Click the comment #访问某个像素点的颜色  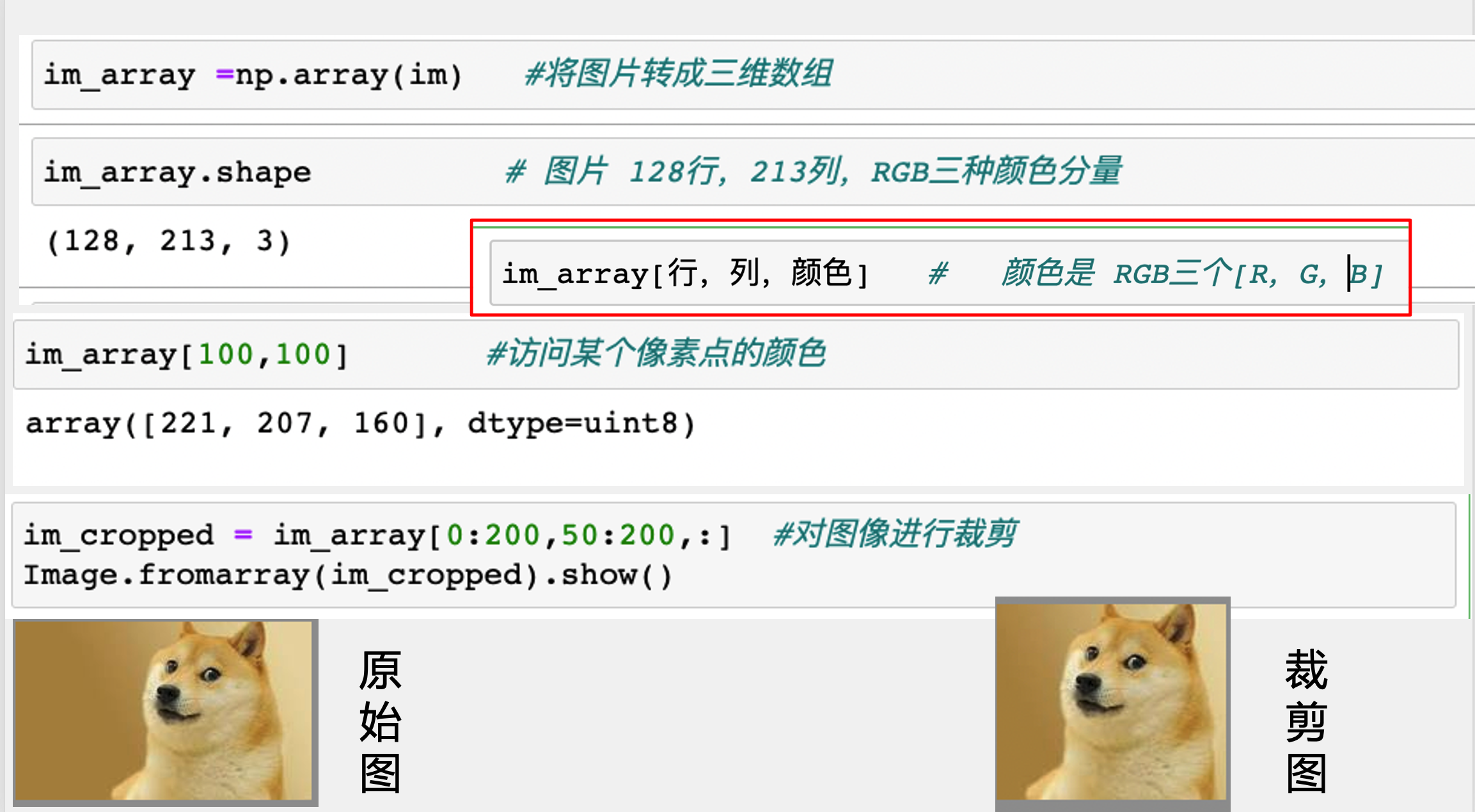pyautogui.click(x=656, y=353)
